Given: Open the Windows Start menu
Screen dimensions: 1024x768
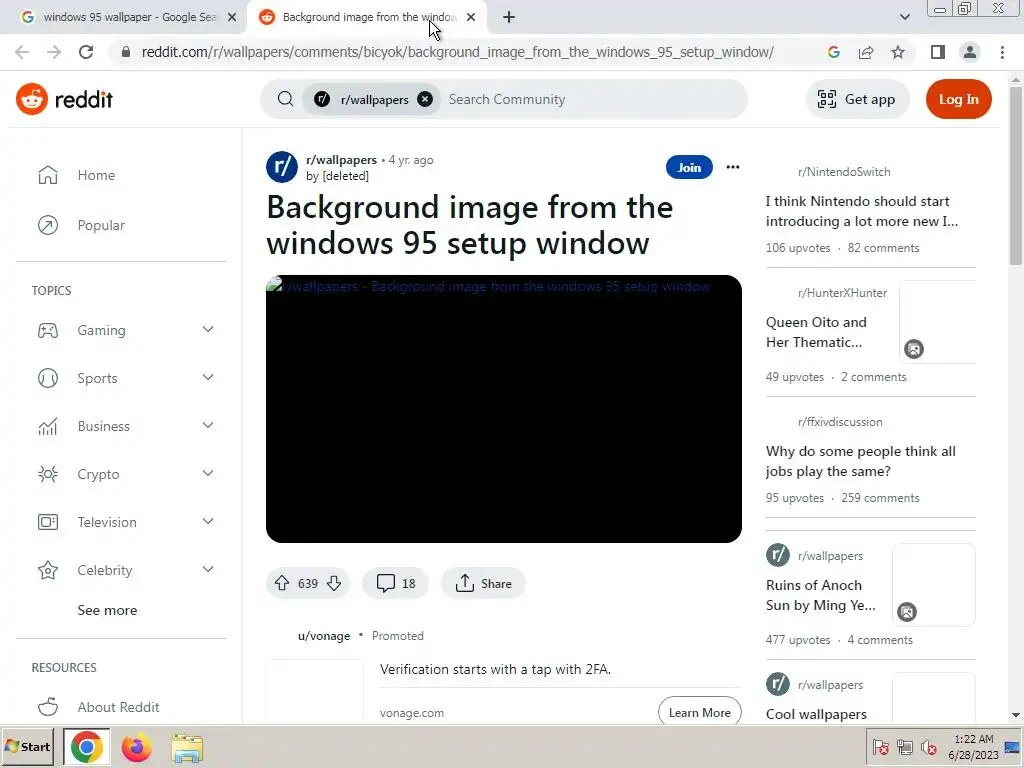Looking at the screenshot, I should click(x=27, y=747).
